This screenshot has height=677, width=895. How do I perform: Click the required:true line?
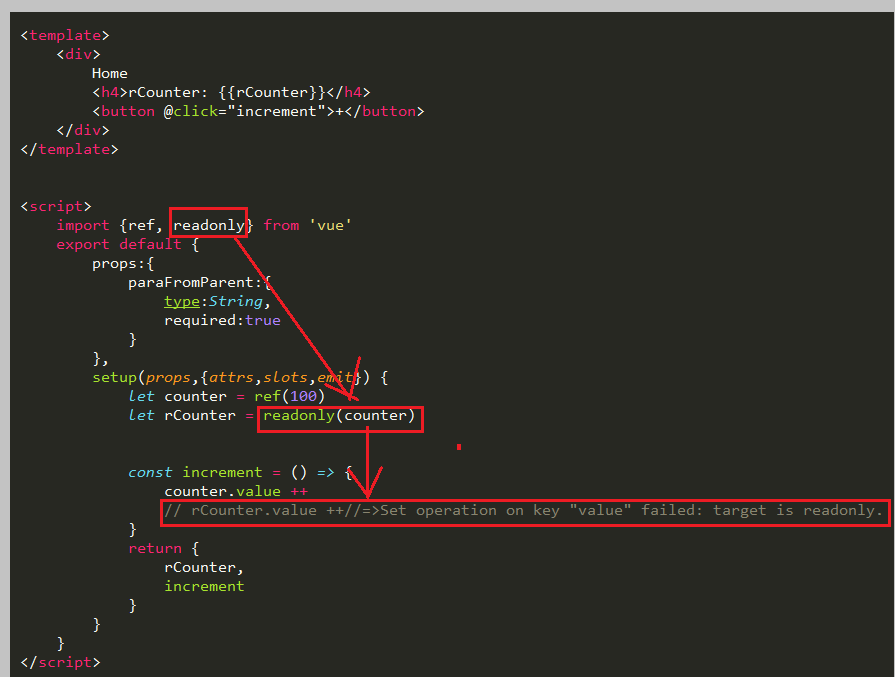(x=222, y=320)
